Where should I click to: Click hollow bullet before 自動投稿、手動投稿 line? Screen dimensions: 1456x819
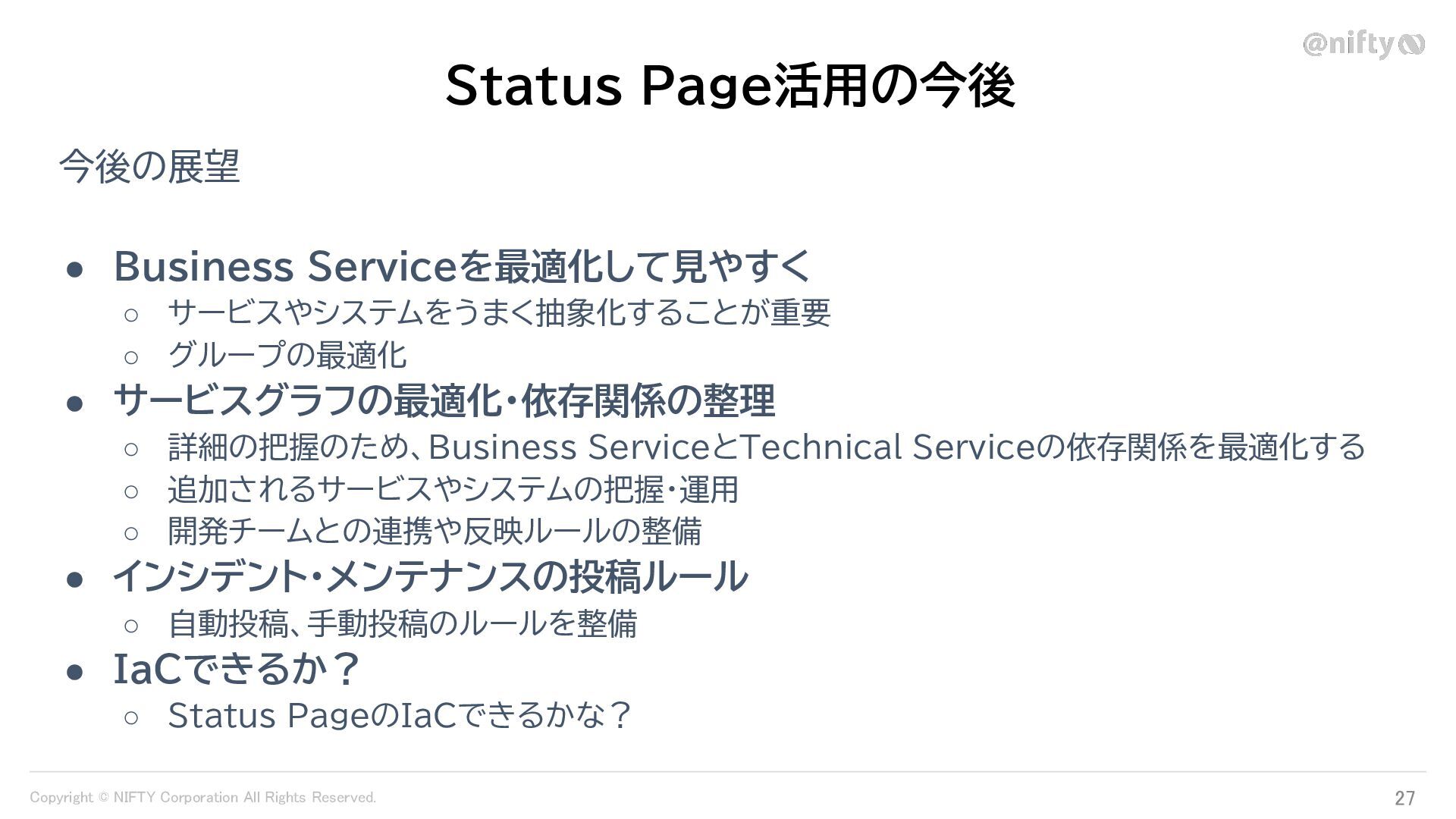(130, 626)
